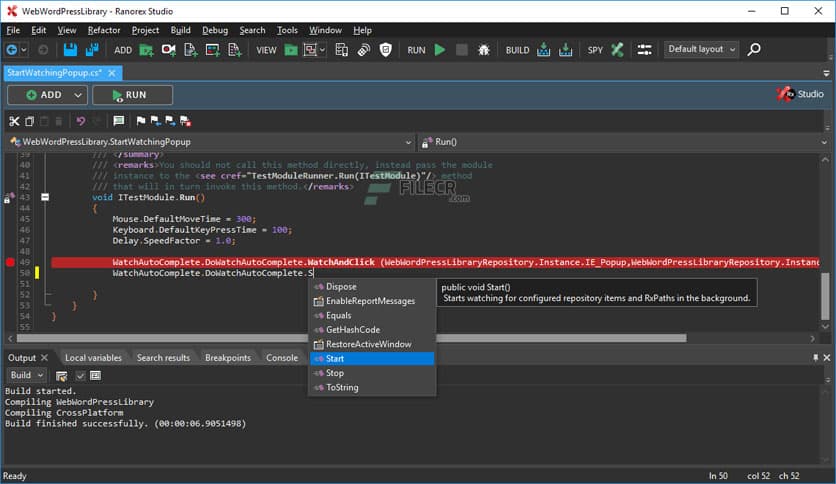Open the settings sliders icon
Image resolution: width=836 pixels, height=484 pixels.
tap(645, 50)
